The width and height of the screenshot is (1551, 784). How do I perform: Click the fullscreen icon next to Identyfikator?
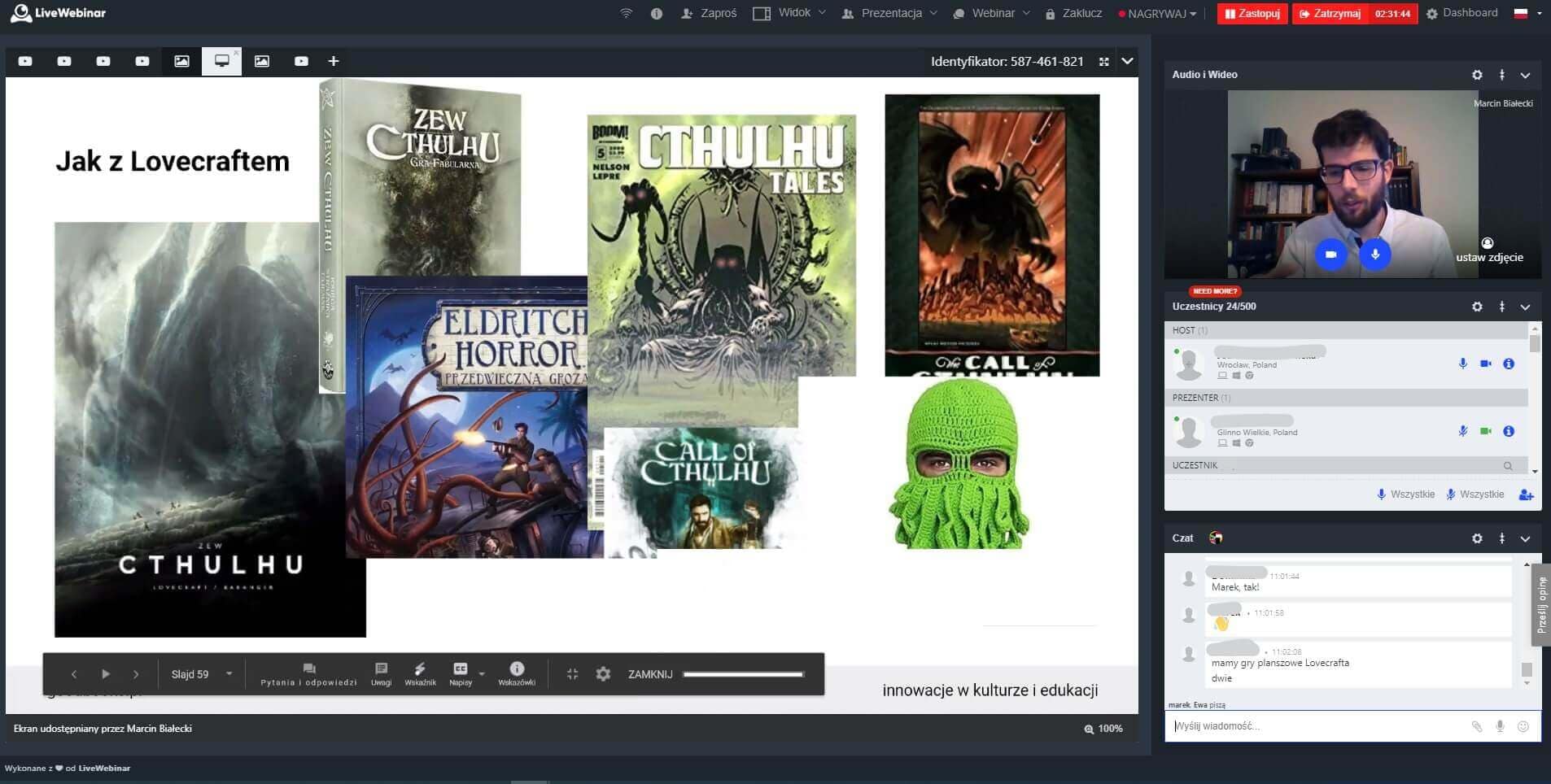point(1103,62)
